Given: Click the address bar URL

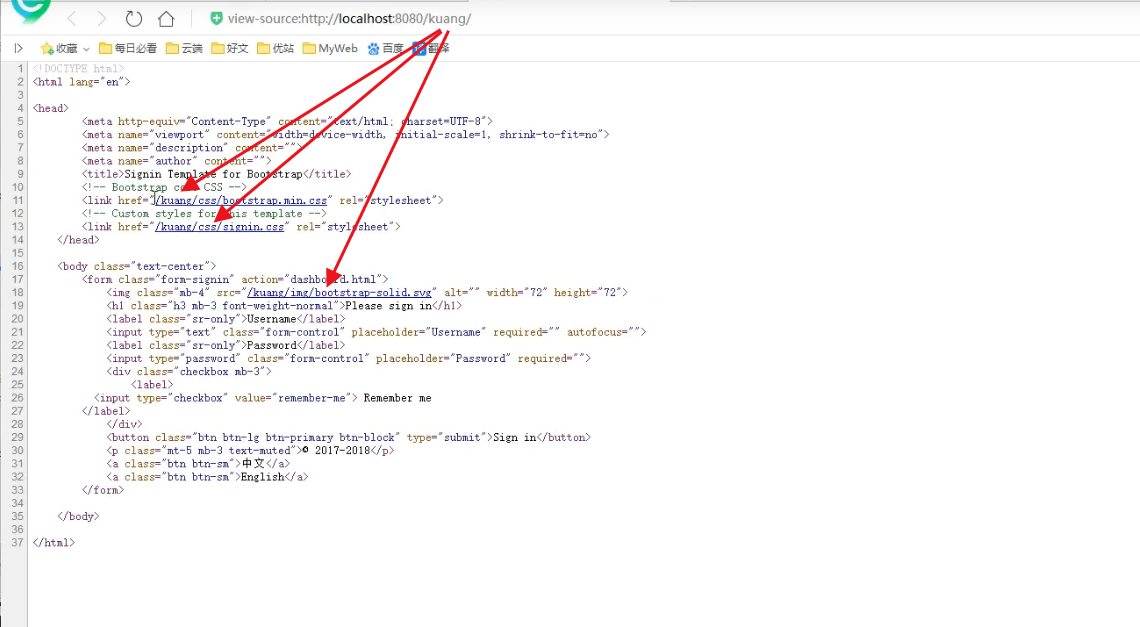Looking at the screenshot, I should click(x=349, y=18).
